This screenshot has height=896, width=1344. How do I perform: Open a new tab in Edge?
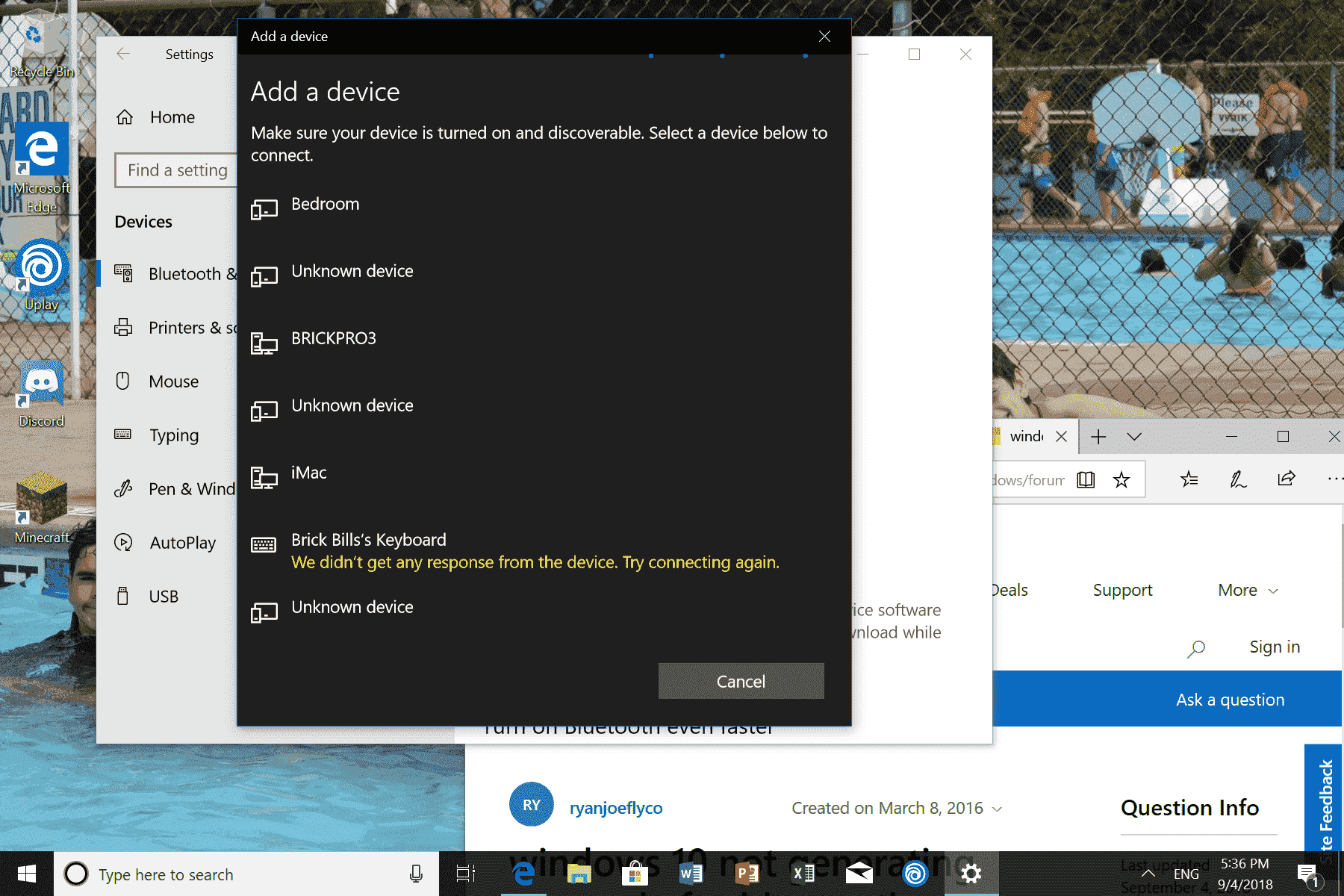pos(1098,437)
